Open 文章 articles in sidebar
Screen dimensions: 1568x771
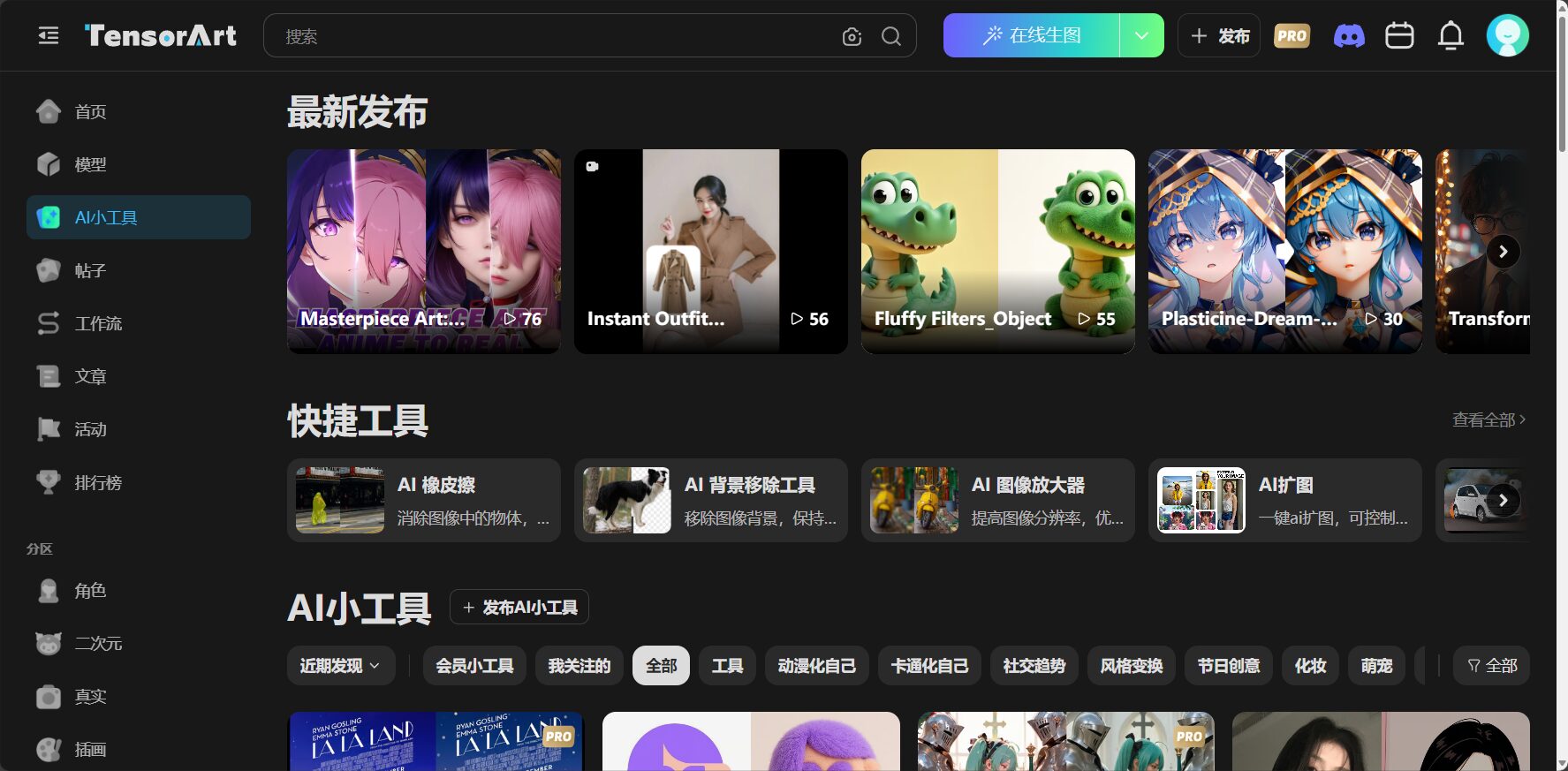(x=139, y=376)
